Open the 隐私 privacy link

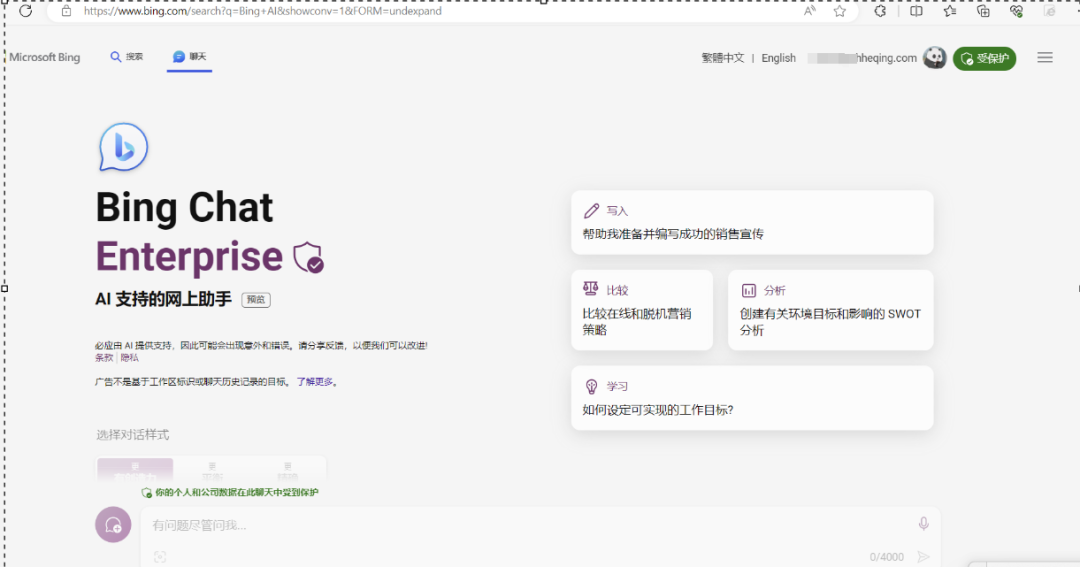[x=129, y=358]
